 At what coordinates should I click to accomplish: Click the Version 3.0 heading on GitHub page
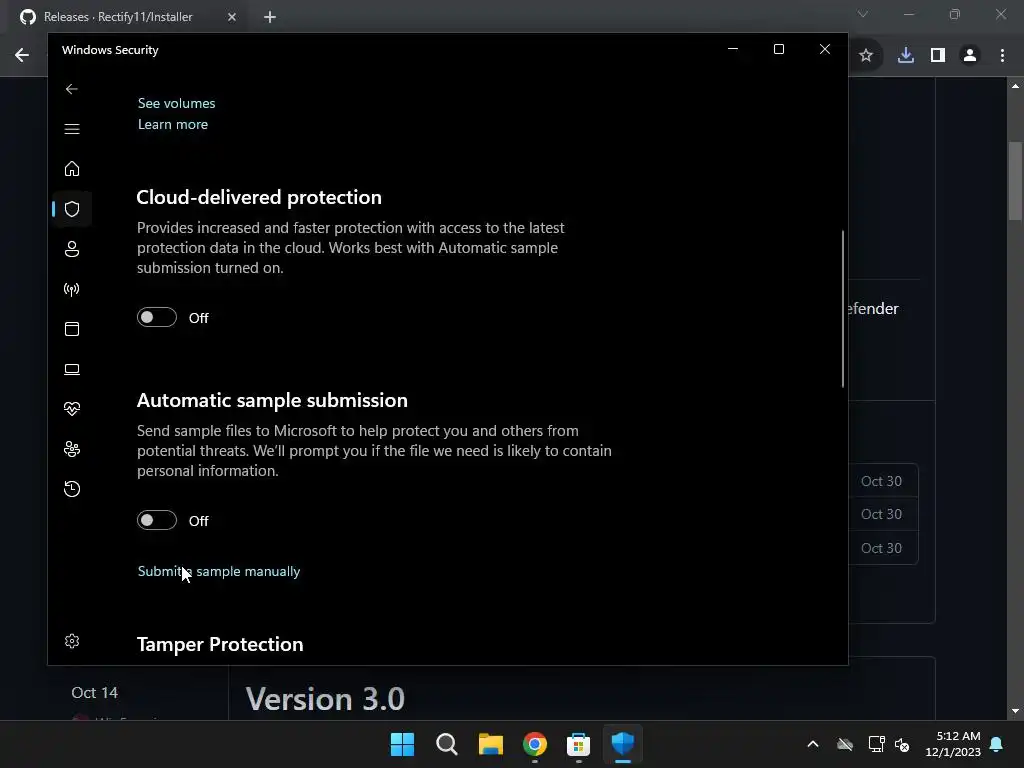click(x=325, y=699)
